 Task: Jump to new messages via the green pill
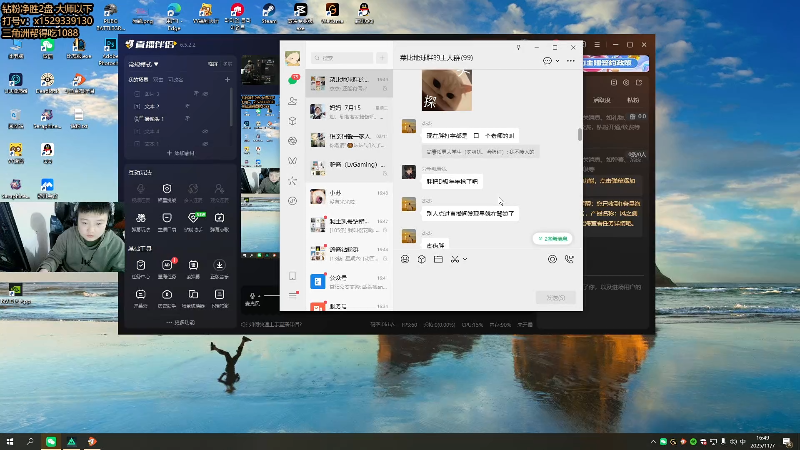click(553, 239)
